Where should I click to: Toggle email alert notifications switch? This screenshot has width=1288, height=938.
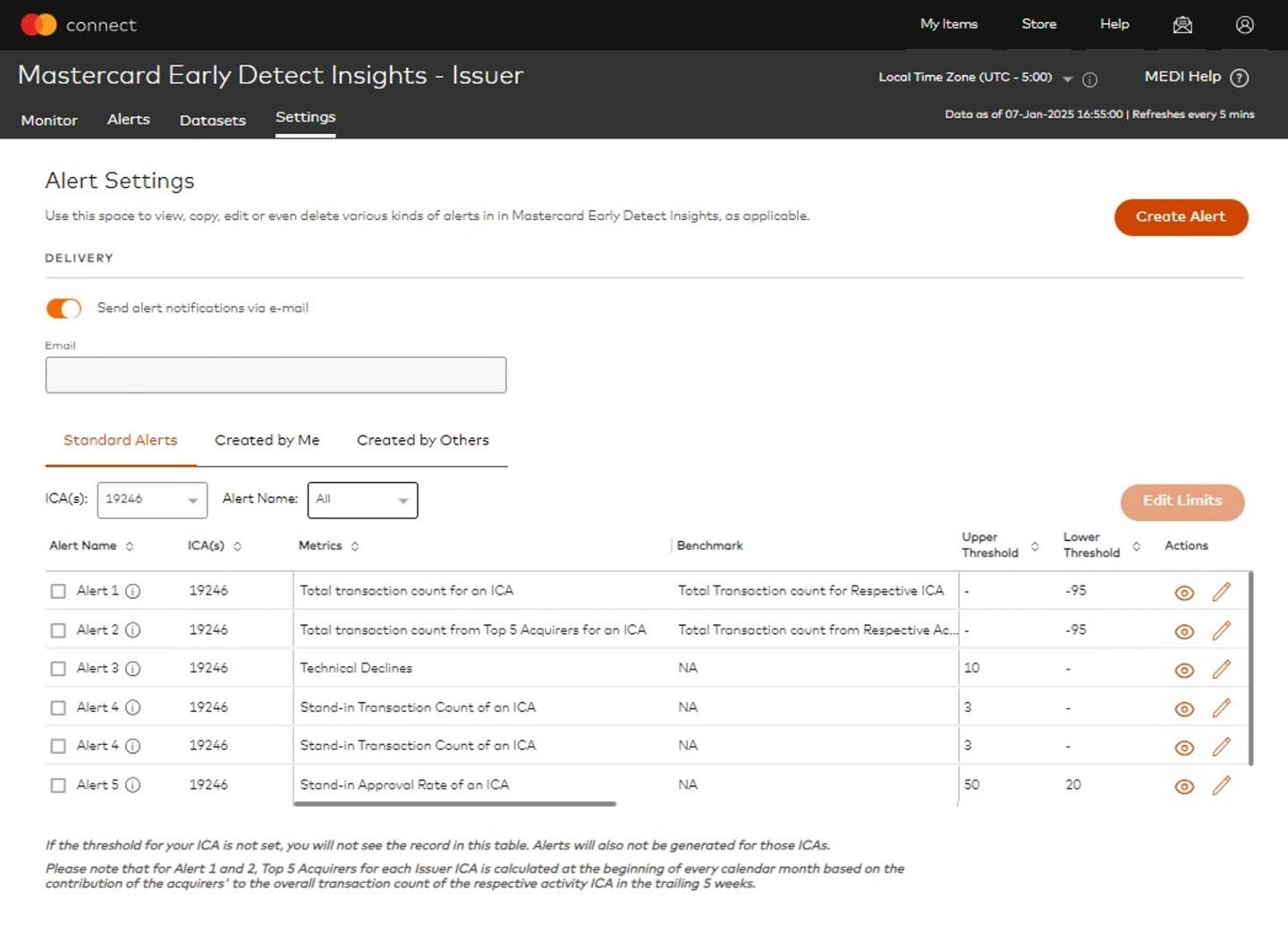pyautogui.click(x=64, y=308)
